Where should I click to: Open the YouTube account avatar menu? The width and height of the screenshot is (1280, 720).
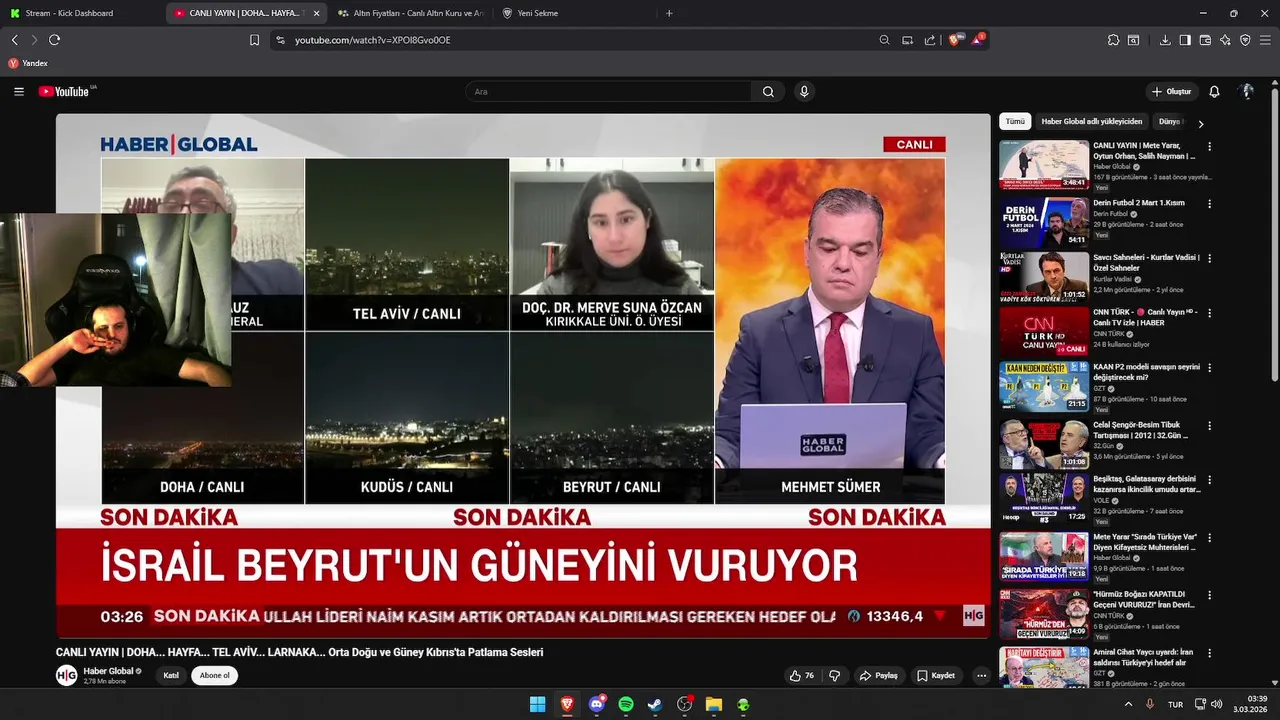[x=1247, y=91]
